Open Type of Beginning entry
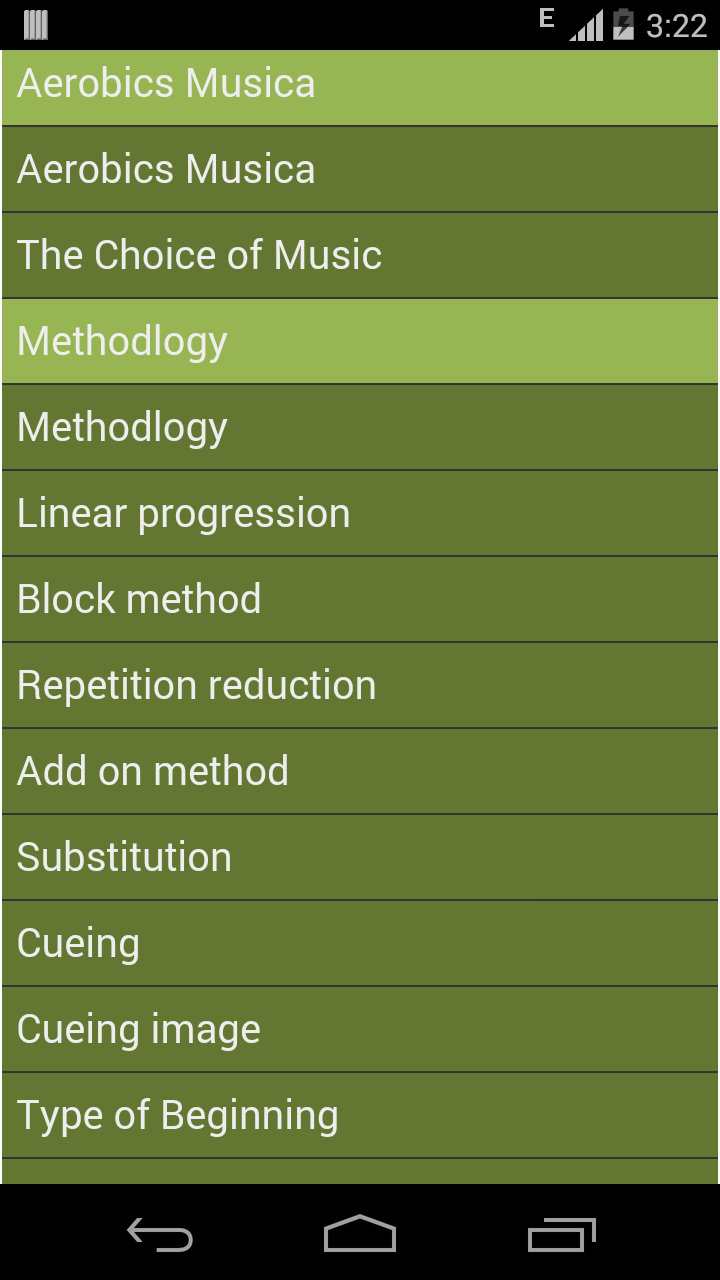This screenshot has width=720, height=1280. 360,1116
